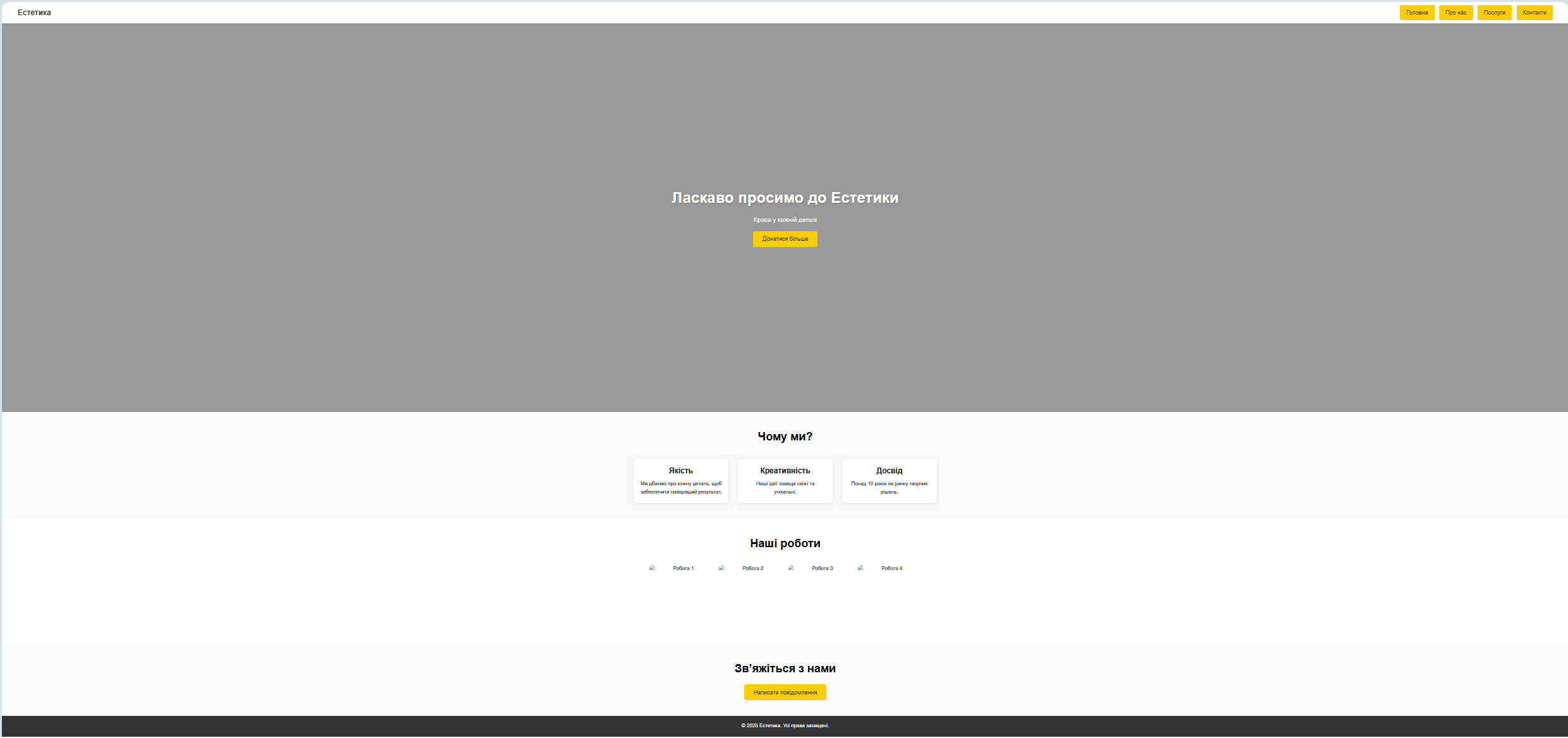This screenshot has height=738, width=1568.
Task: Click the Зв'яжіться з нами heading
Action: point(785,668)
